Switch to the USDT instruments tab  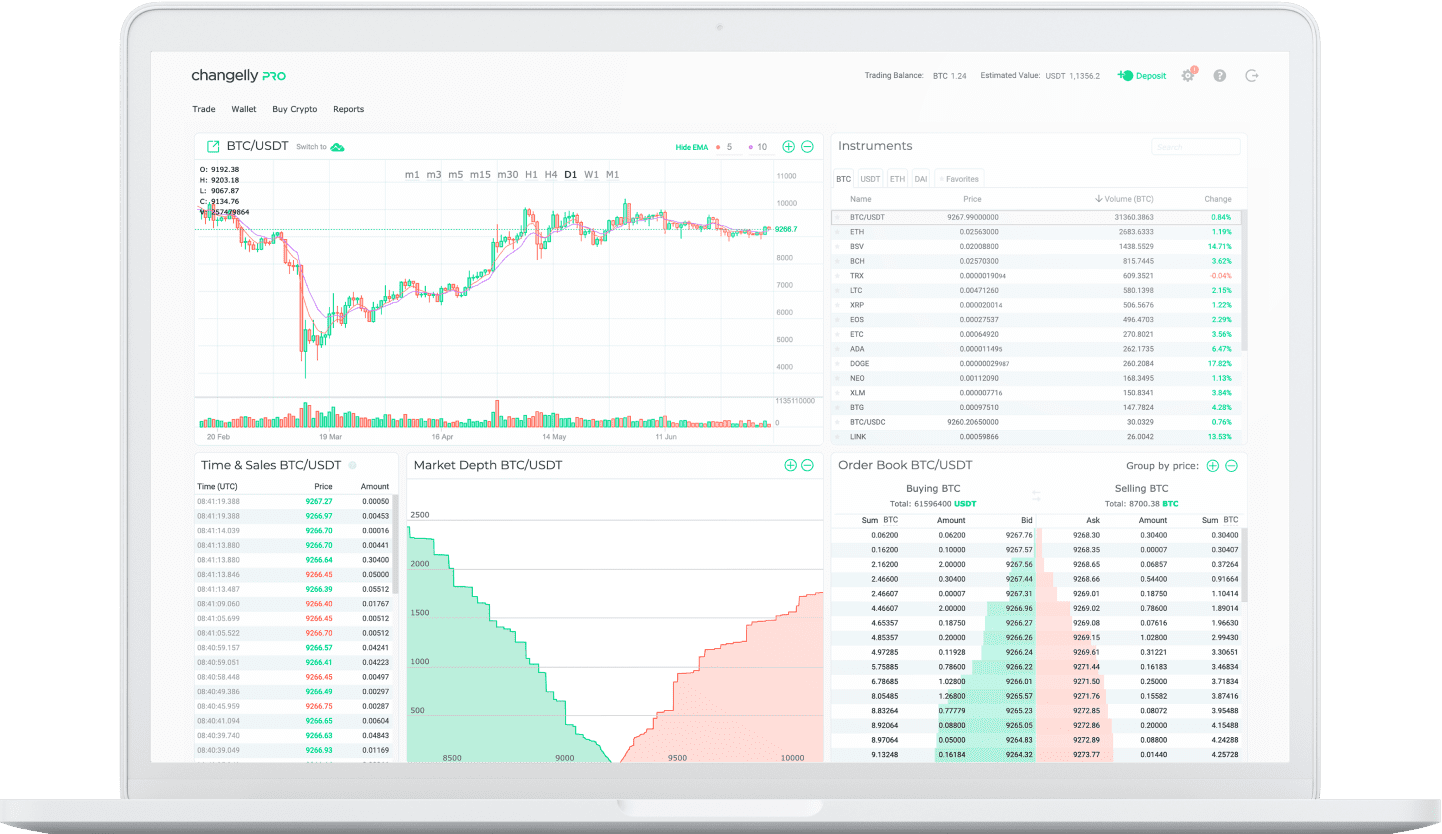[x=869, y=178]
